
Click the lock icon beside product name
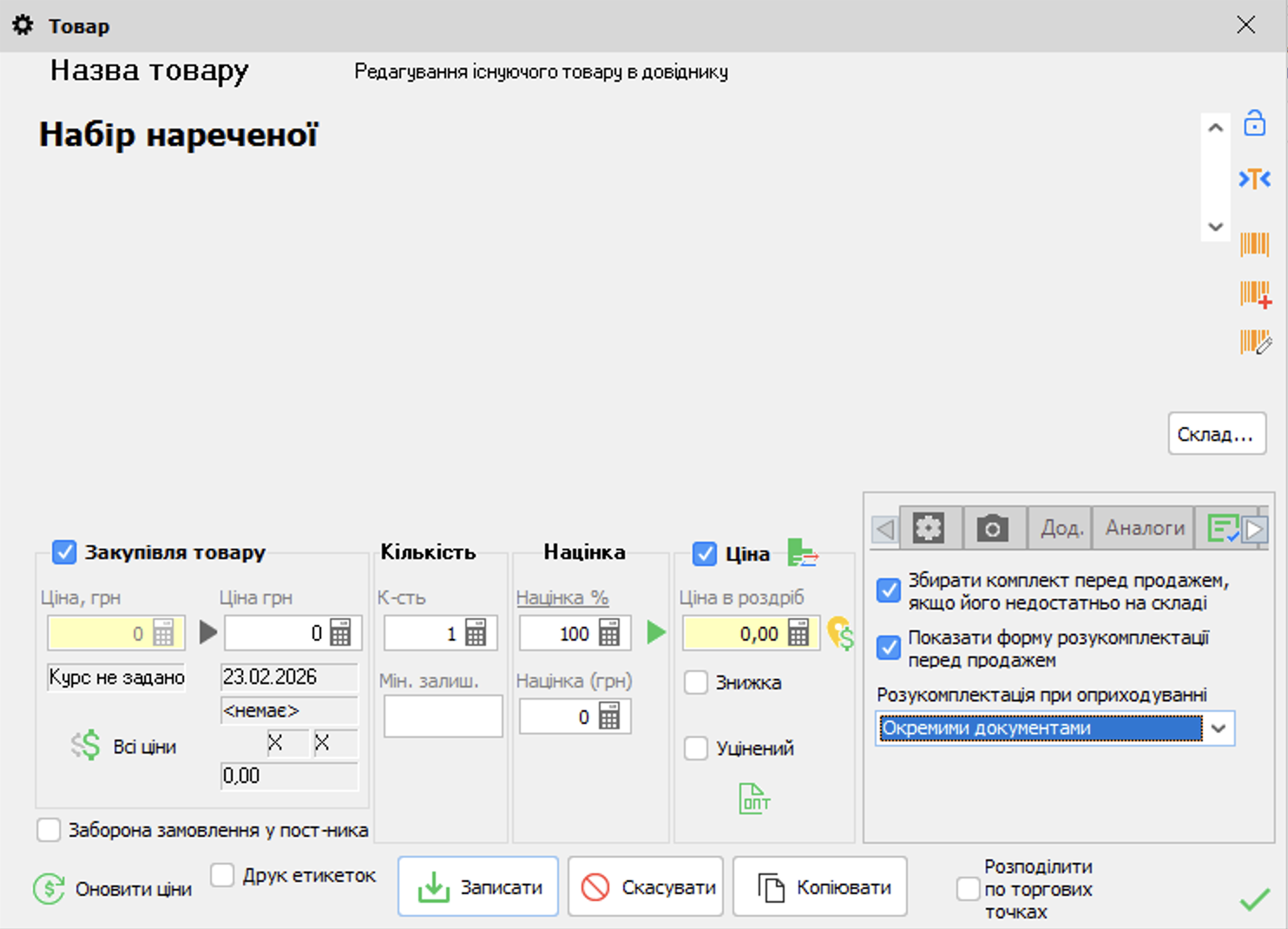click(x=1254, y=123)
